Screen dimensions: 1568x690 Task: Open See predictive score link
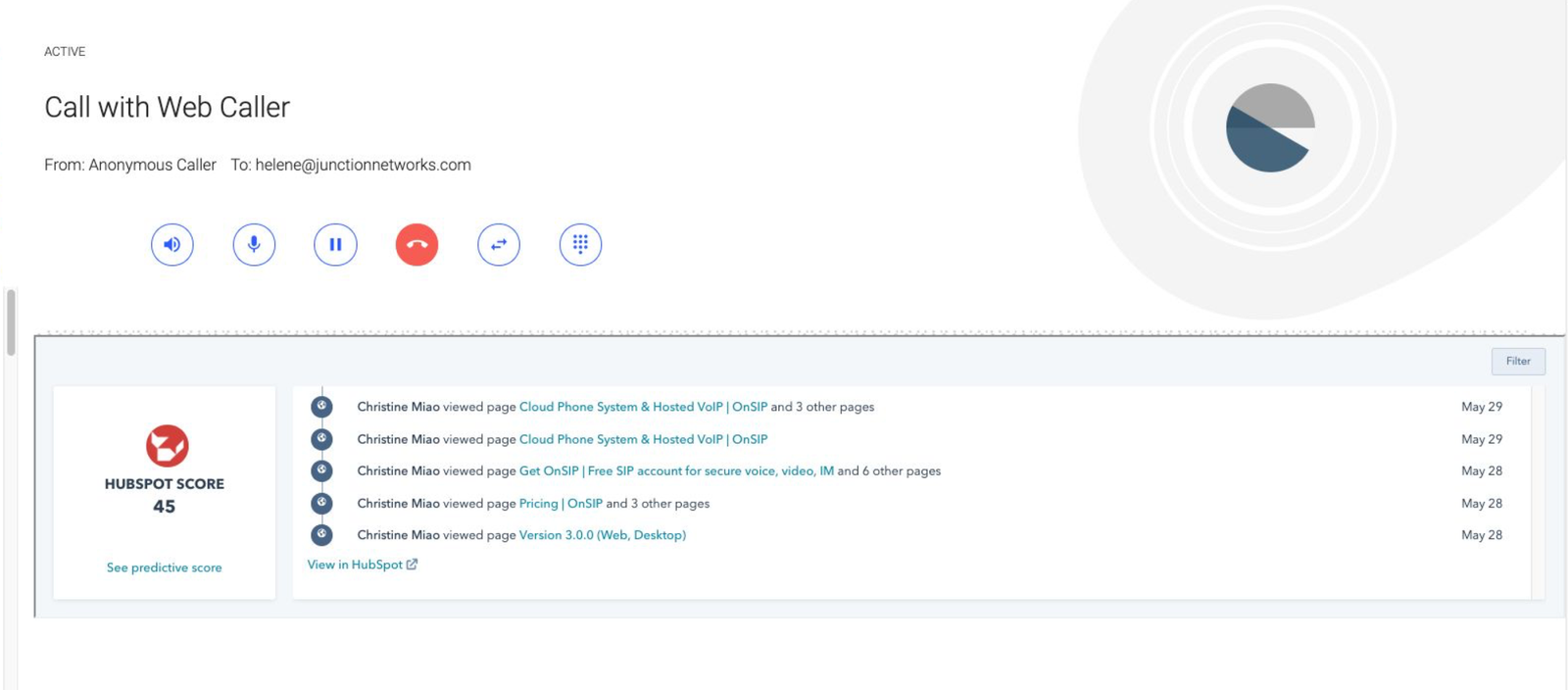point(164,567)
